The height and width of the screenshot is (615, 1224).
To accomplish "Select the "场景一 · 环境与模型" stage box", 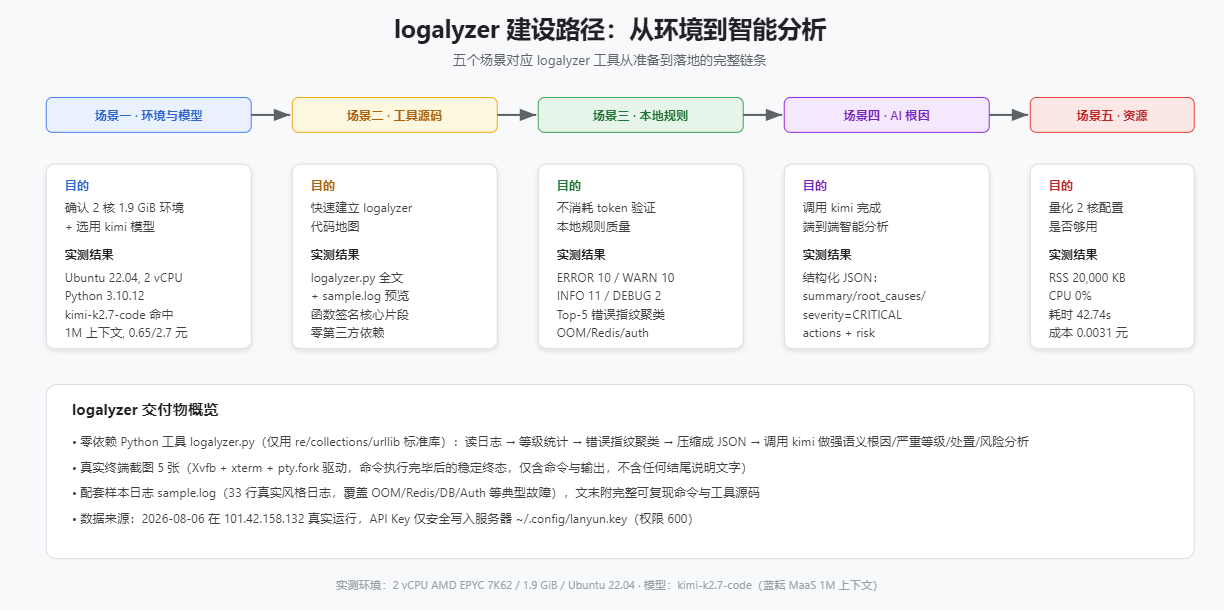I will click(x=148, y=115).
